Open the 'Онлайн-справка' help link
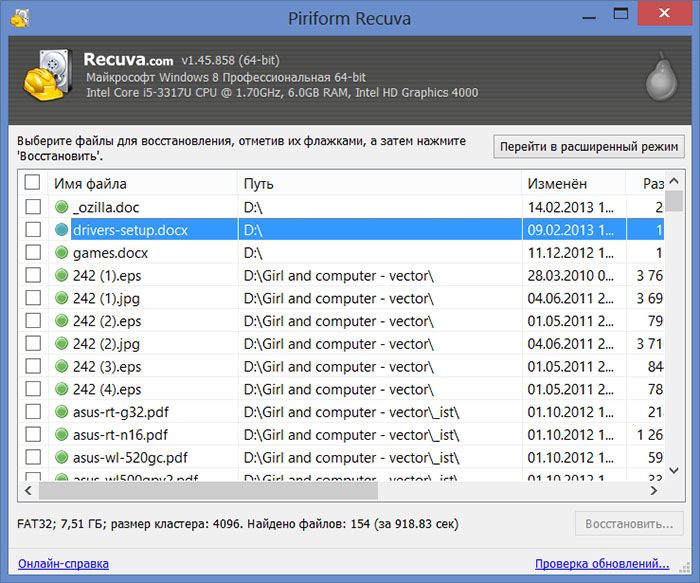 tap(63, 564)
